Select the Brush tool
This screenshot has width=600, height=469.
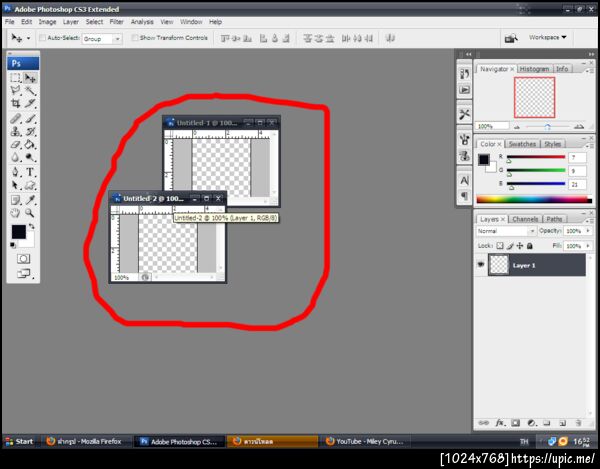pyautogui.click(x=30, y=119)
